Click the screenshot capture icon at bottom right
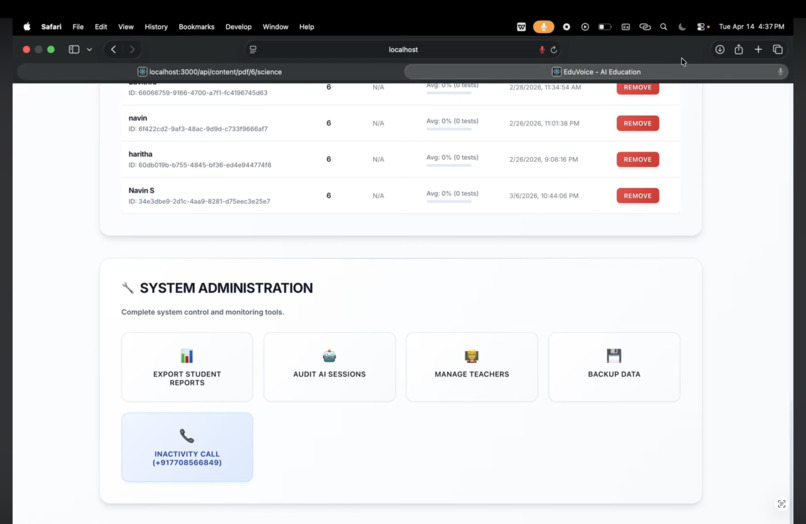806x524 pixels. pos(781,504)
